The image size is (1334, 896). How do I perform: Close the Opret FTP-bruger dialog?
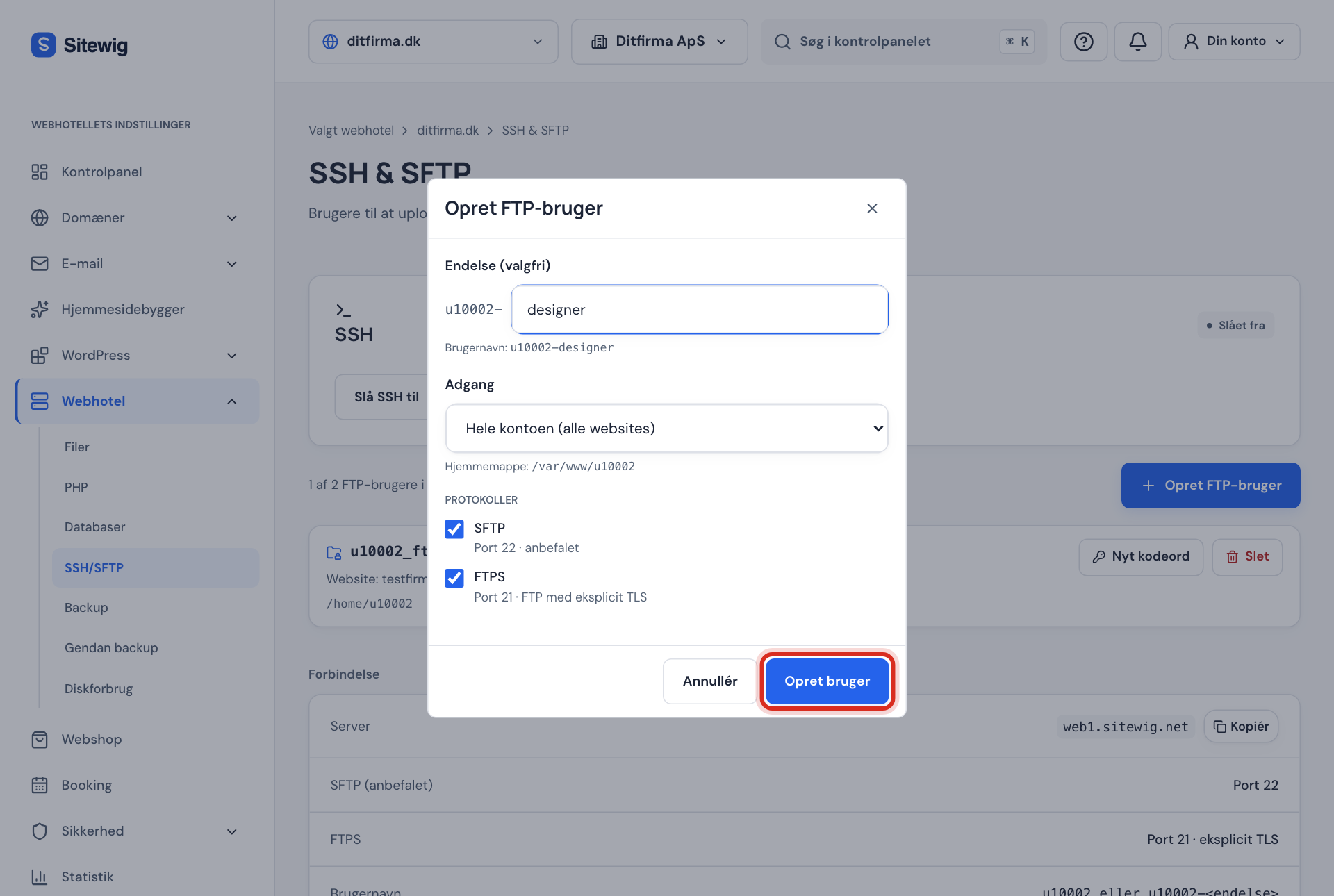(x=872, y=208)
